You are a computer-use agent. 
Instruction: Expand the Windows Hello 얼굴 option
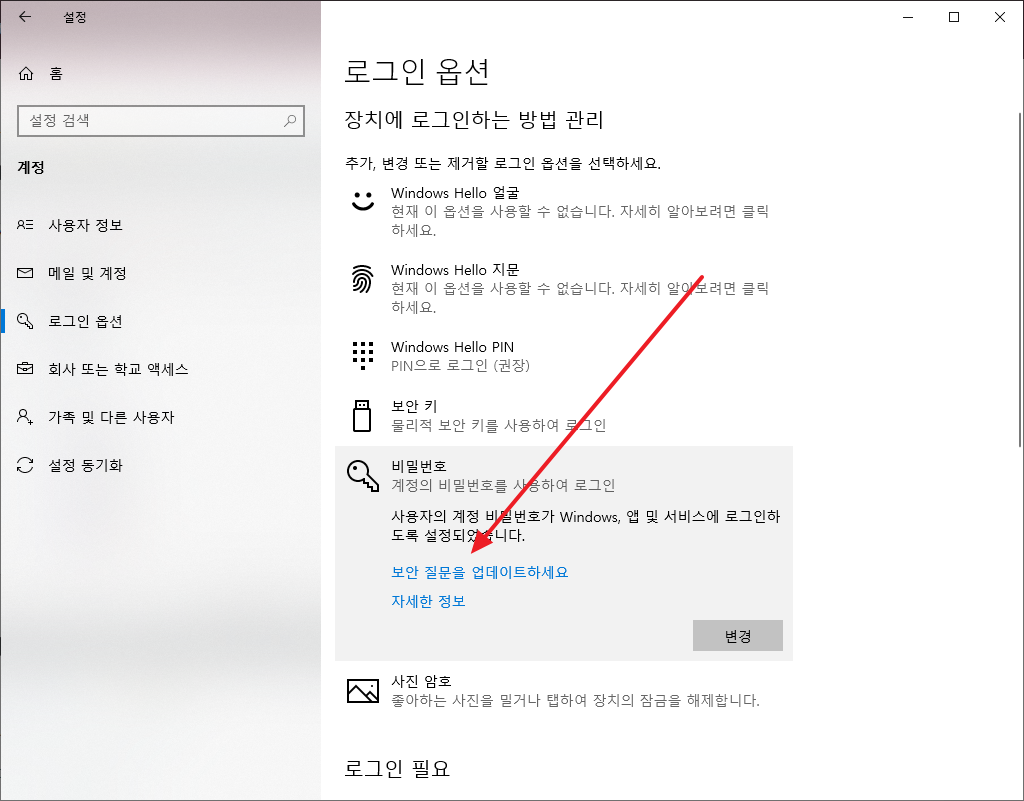pos(564,211)
